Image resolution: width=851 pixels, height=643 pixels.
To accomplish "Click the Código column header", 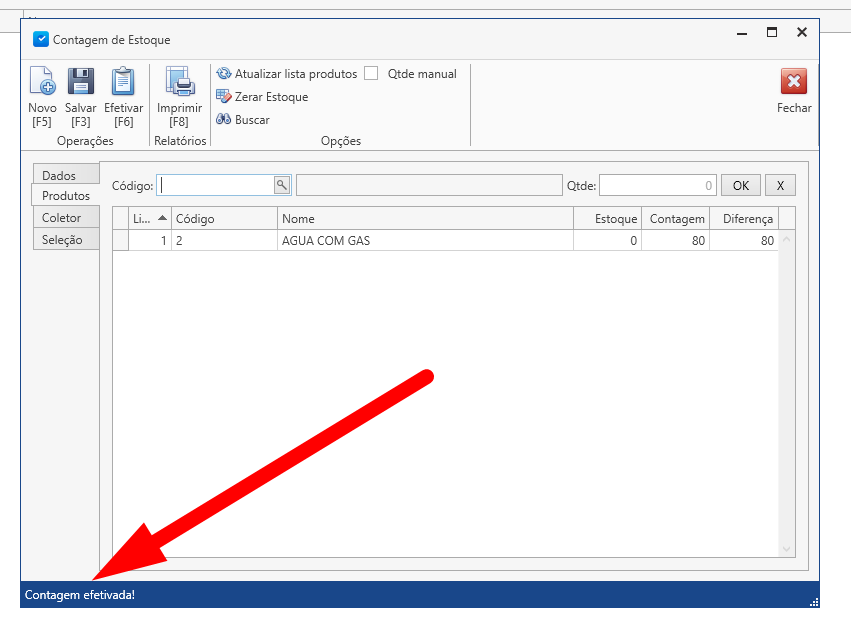I will pyautogui.click(x=224, y=219).
